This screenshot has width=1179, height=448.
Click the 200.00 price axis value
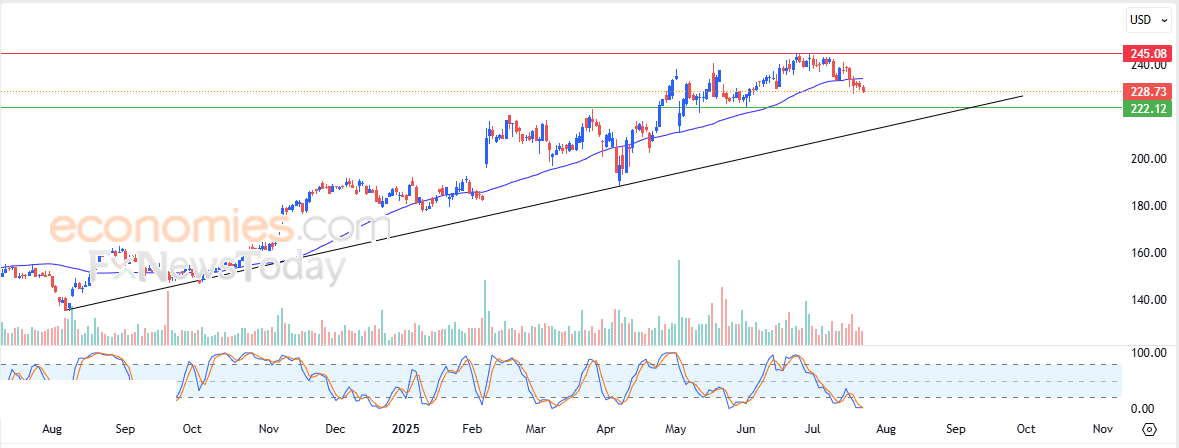(1150, 159)
